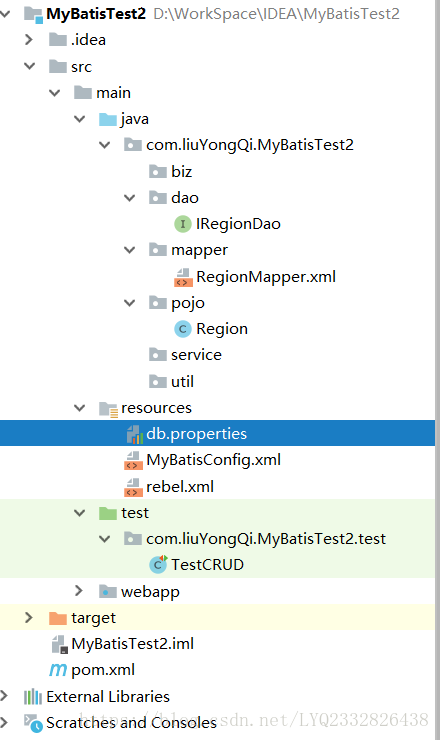Collapse the java folder arrow
Image resolution: width=440 pixels, height=740 pixels.
[80, 119]
